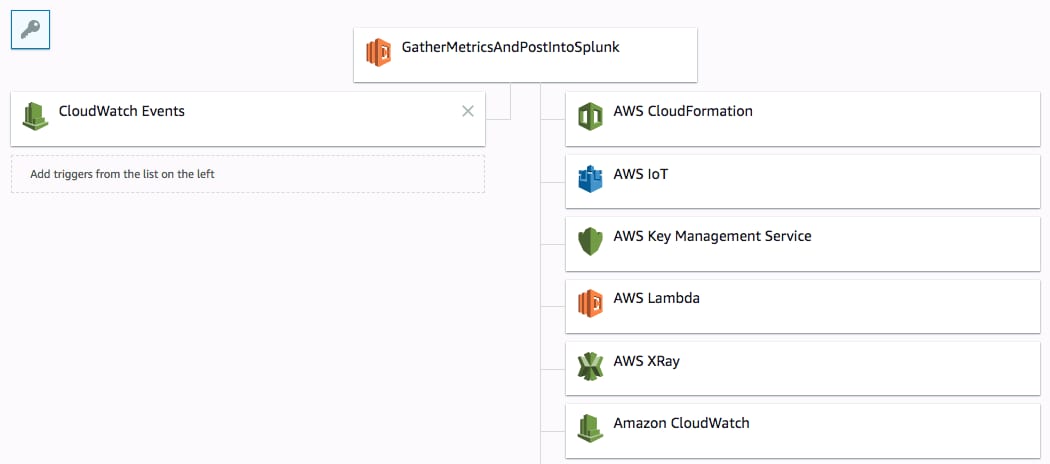Click the key permissions icon
This screenshot has height=464, width=1050.
tap(31, 29)
